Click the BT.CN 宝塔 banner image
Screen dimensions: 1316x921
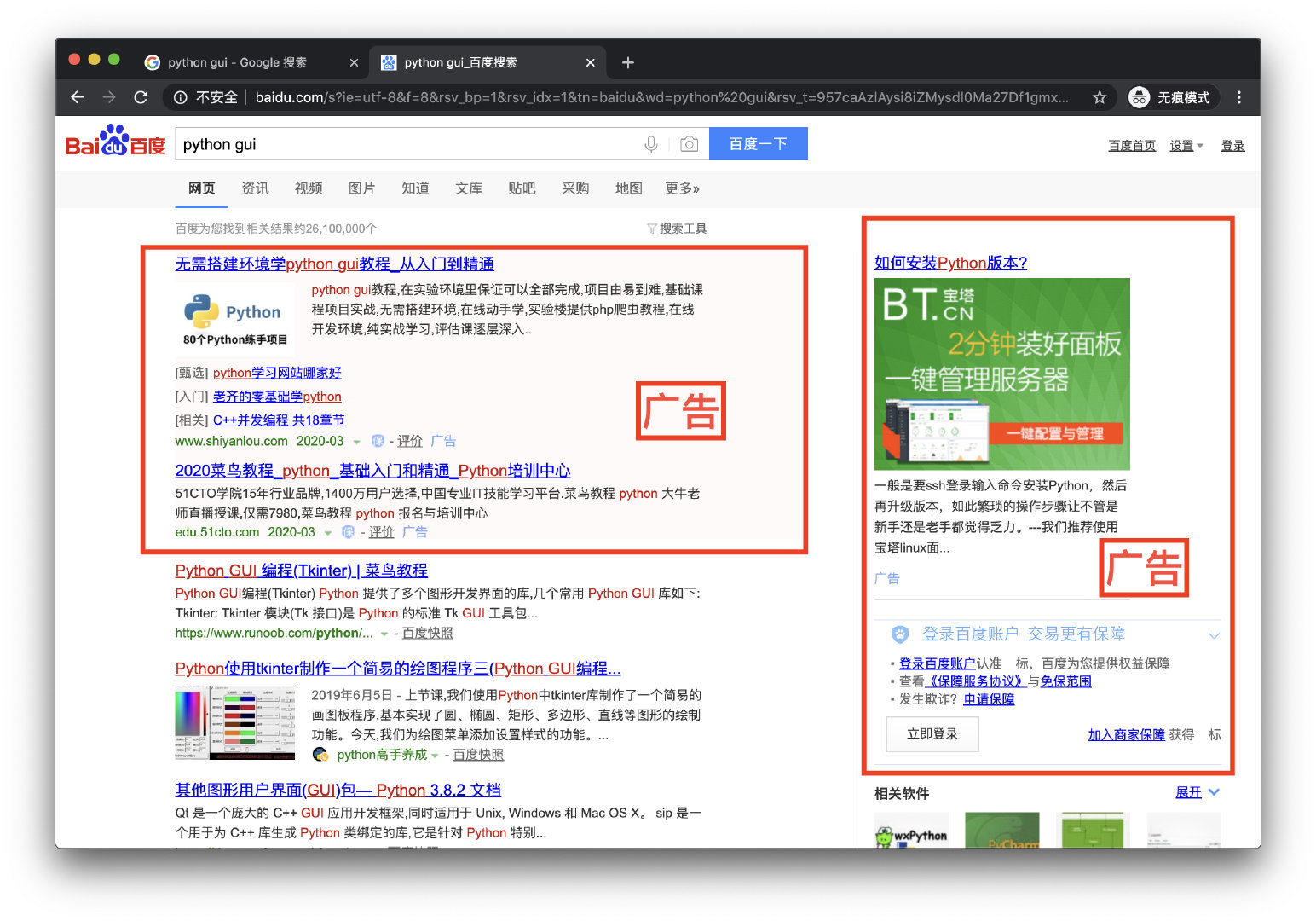coord(1002,374)
